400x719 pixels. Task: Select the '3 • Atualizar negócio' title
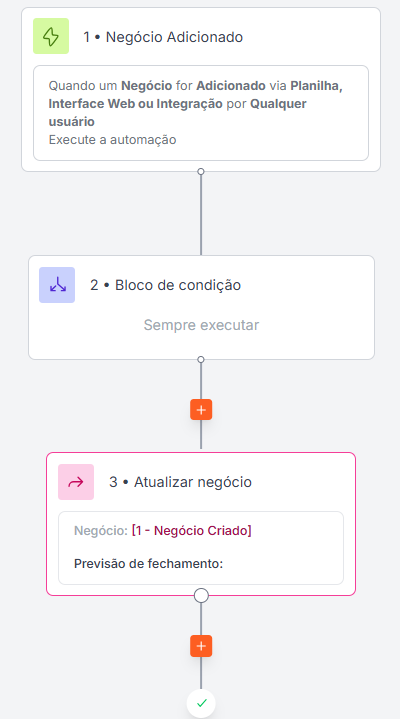coord(180,482)
